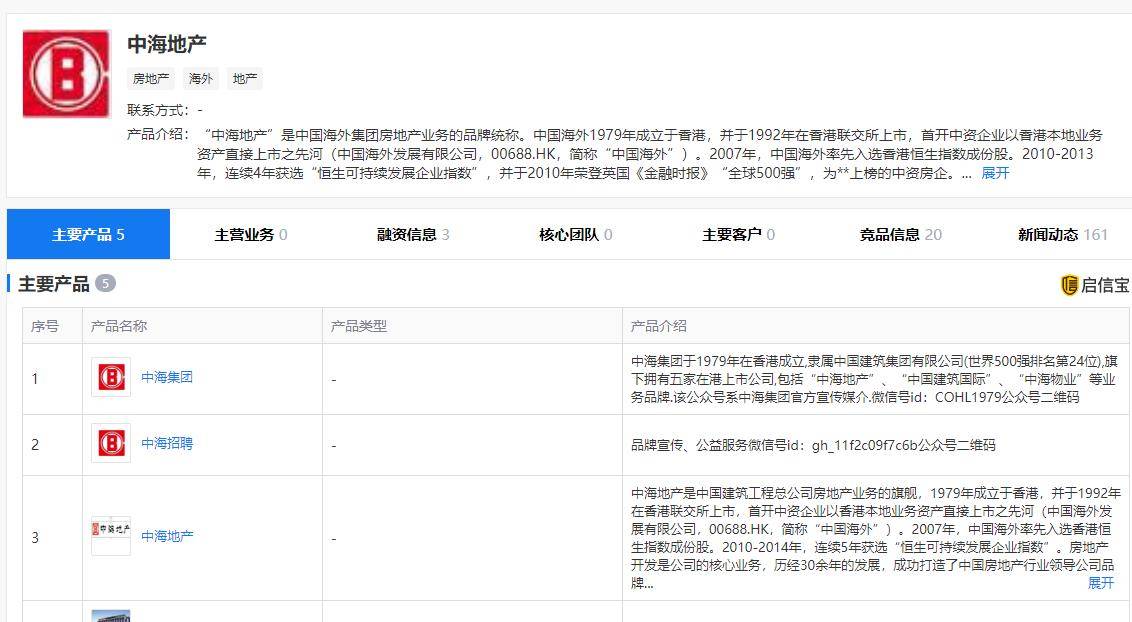Screen dimensions: 1132x622
Task: Select the 海外 tag
Action: click(x=202, y=78)
